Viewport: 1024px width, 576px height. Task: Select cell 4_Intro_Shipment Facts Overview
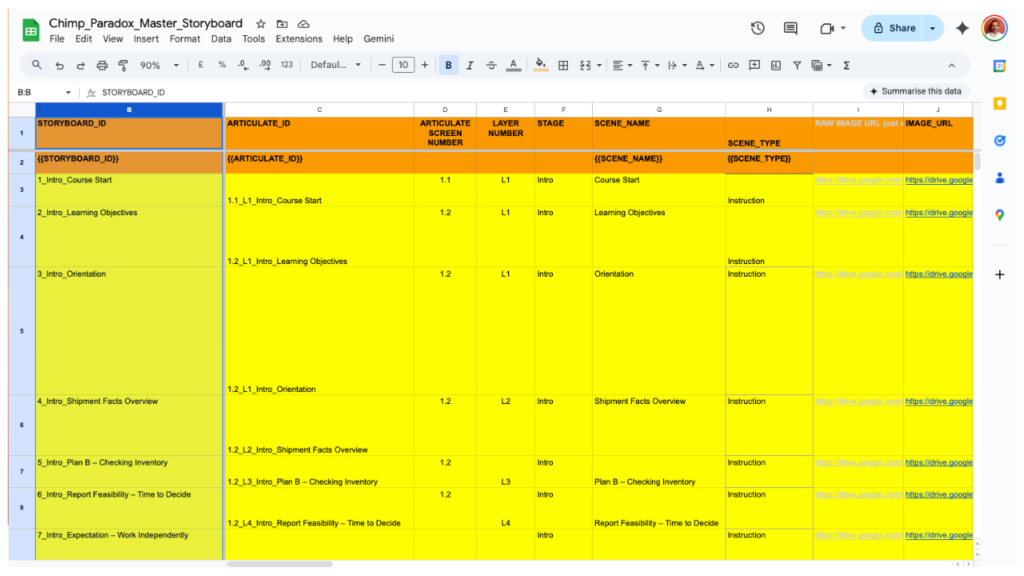[x=129, y=425]
